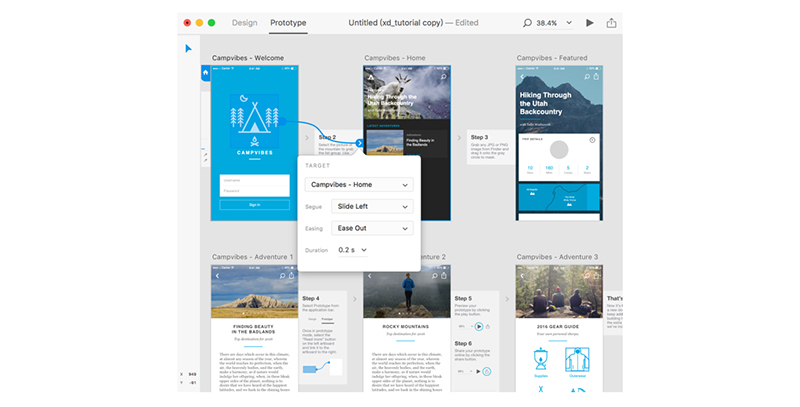This screenshot has width=800, height=407.
Task: Select the Campvibes - Featured artboard title
Action: tap(558, 58)
